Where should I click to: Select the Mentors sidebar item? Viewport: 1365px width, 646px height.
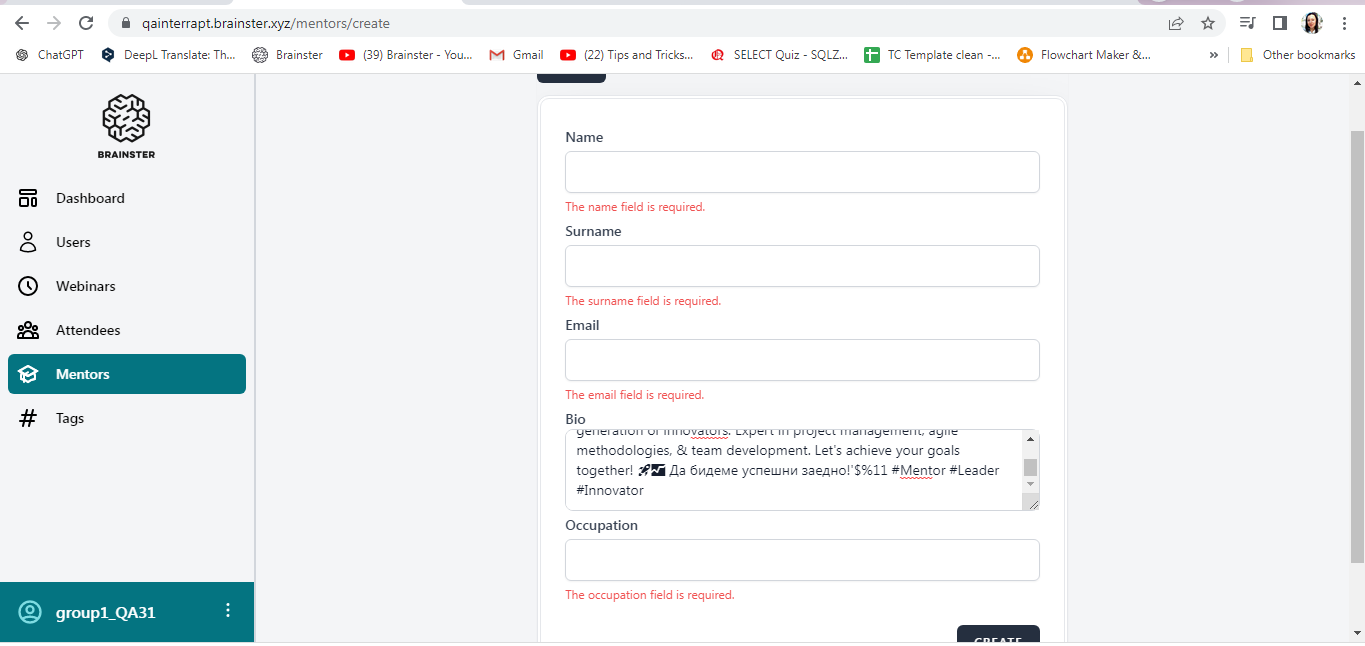click(127, 374)
